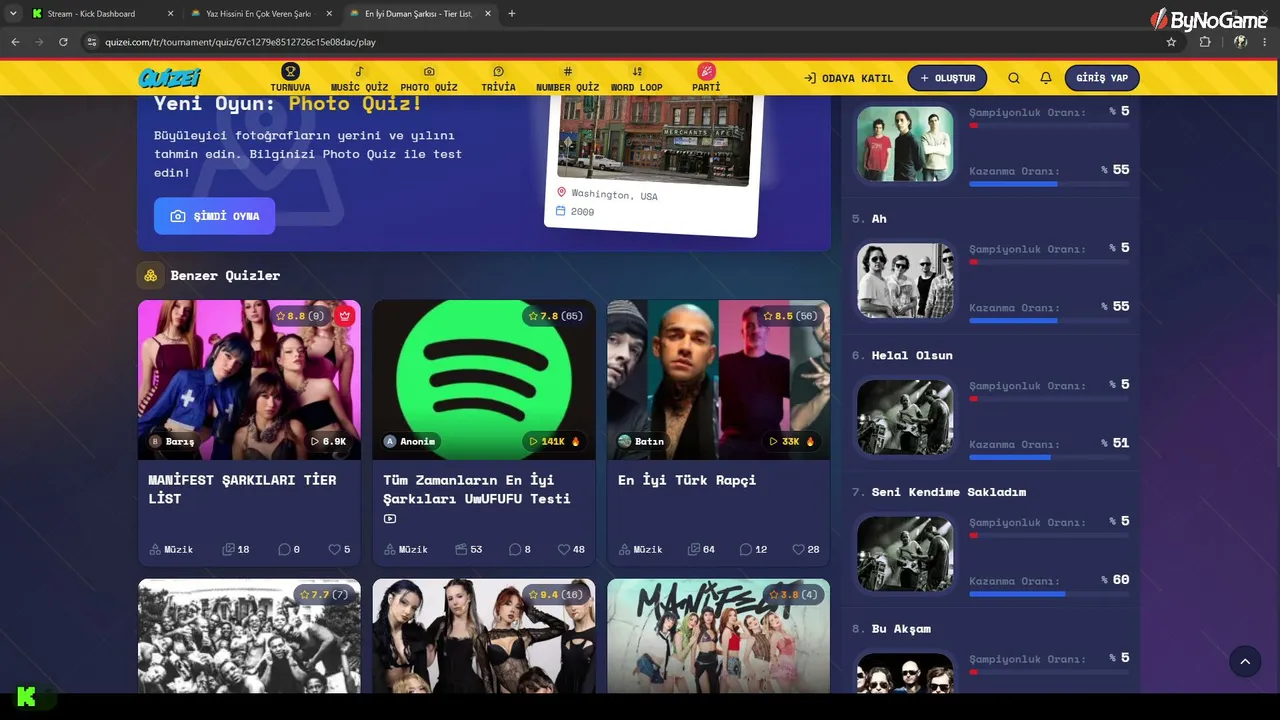Viewport: 1280px width, 720px height.
Task: Click the Quizei logo
Action: pyautogui.click(x=170, y=78)
